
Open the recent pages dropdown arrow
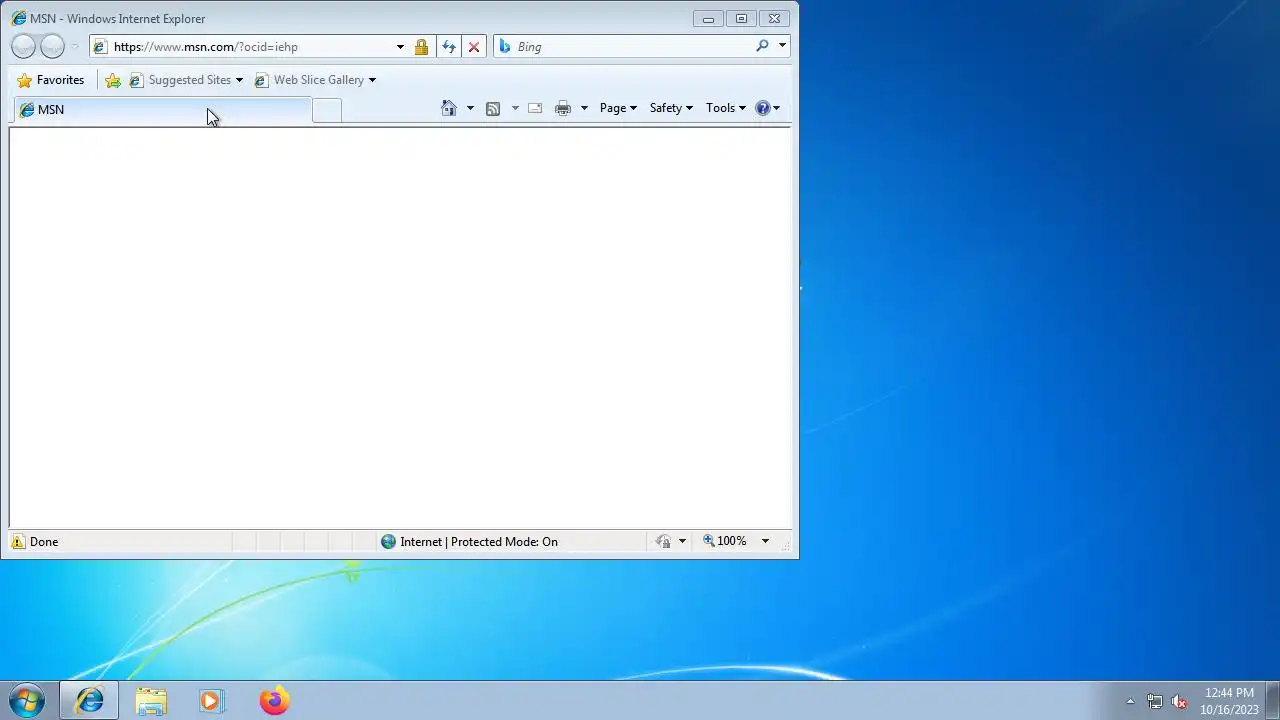pos(74,47)
